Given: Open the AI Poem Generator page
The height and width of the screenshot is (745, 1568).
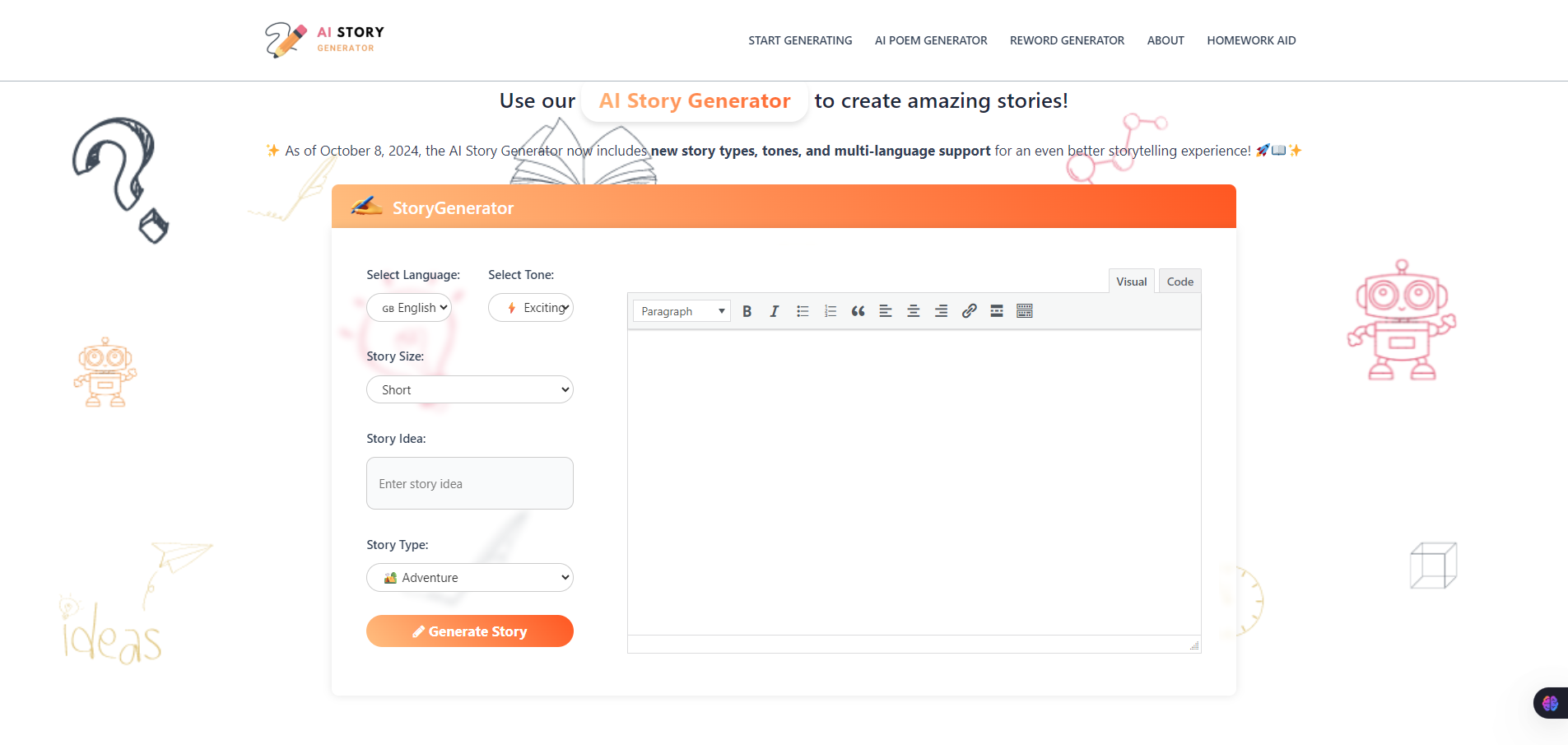Looking at the screenshot, I should 930,40.
